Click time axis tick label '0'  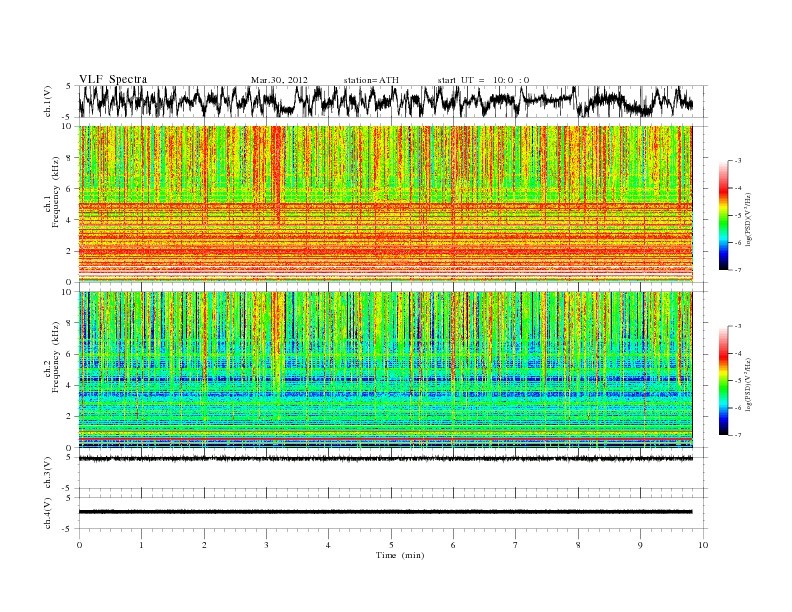(x=79, y=545)
